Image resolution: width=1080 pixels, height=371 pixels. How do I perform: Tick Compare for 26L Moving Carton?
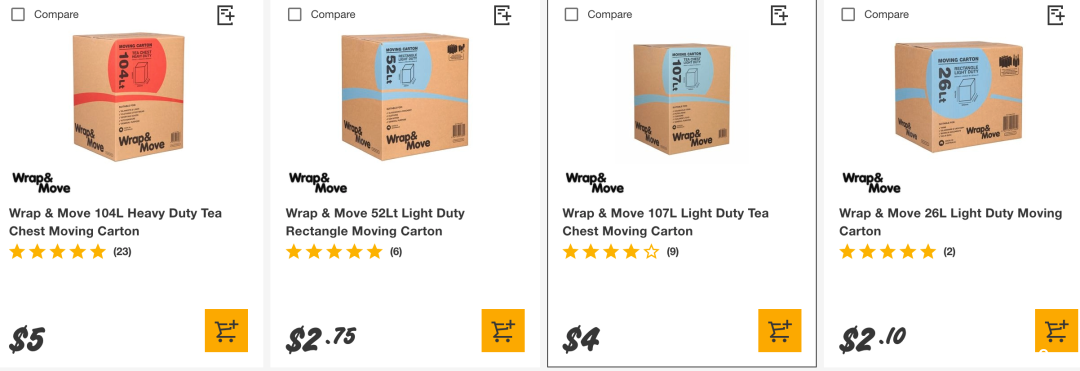click(x=849, y=14)
